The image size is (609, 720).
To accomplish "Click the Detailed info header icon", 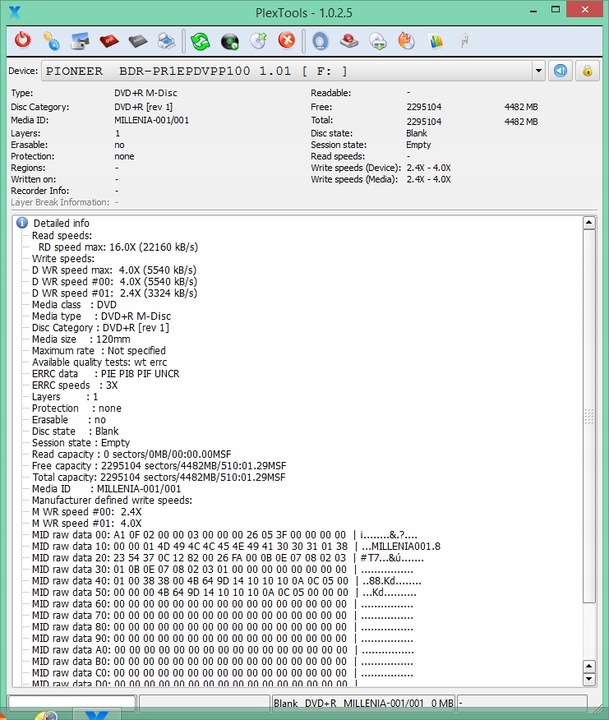I will [22, 223].
